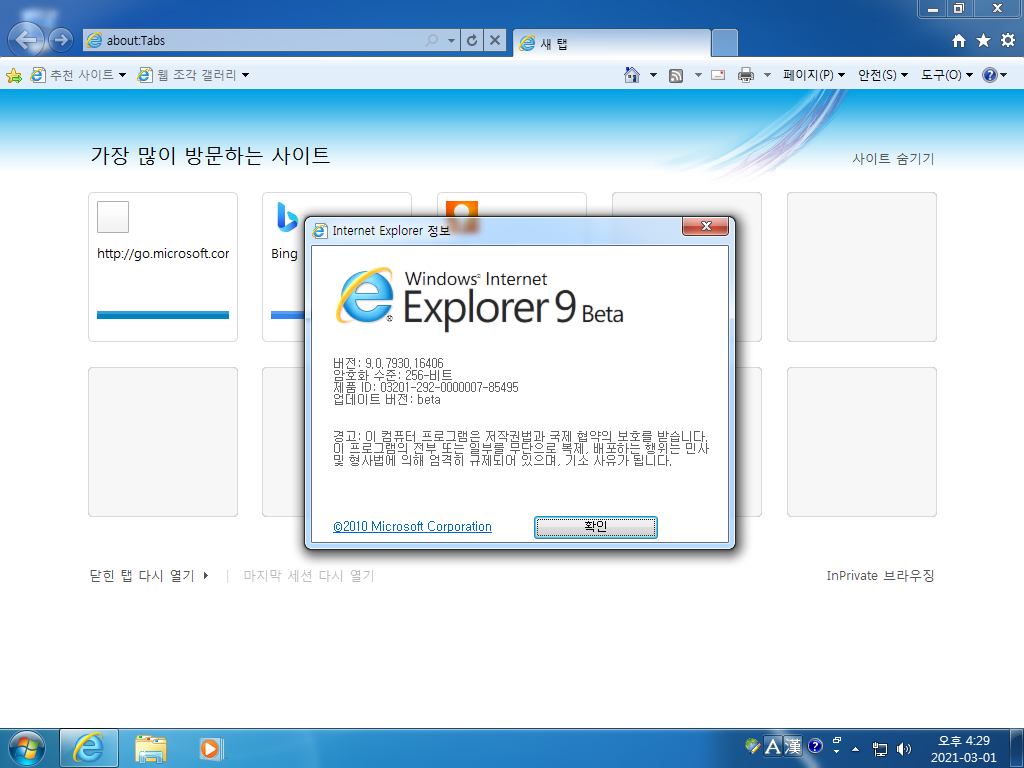
Task: Click the network tray icon
Action: tap(880, 749)
